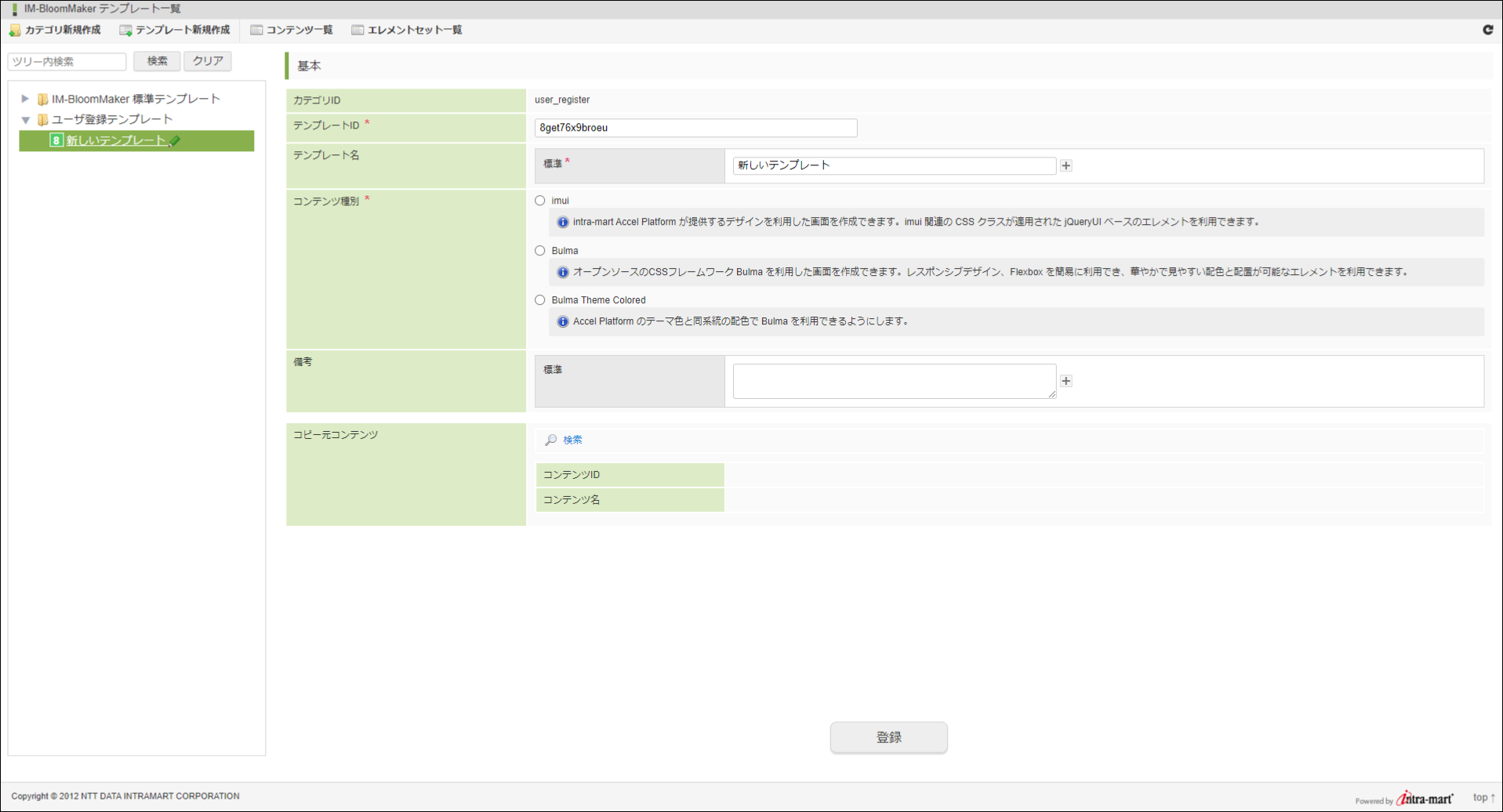Expand IM-BloomMaker 標準テンプレート tree node
The image size is (1503, 812).
click(x=25, y=99)
